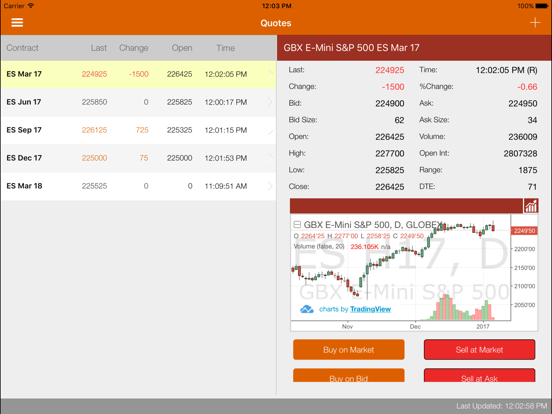The image size is (552, 414).
Task: Tap the plus icon to add quote
Action: click(x=535, y=23)
